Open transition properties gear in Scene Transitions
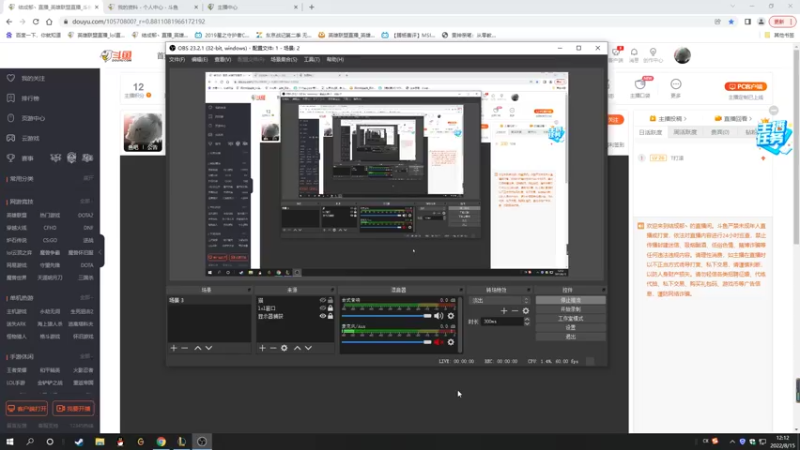This screenshot has width=800, height=450. [x=526, y=311]
